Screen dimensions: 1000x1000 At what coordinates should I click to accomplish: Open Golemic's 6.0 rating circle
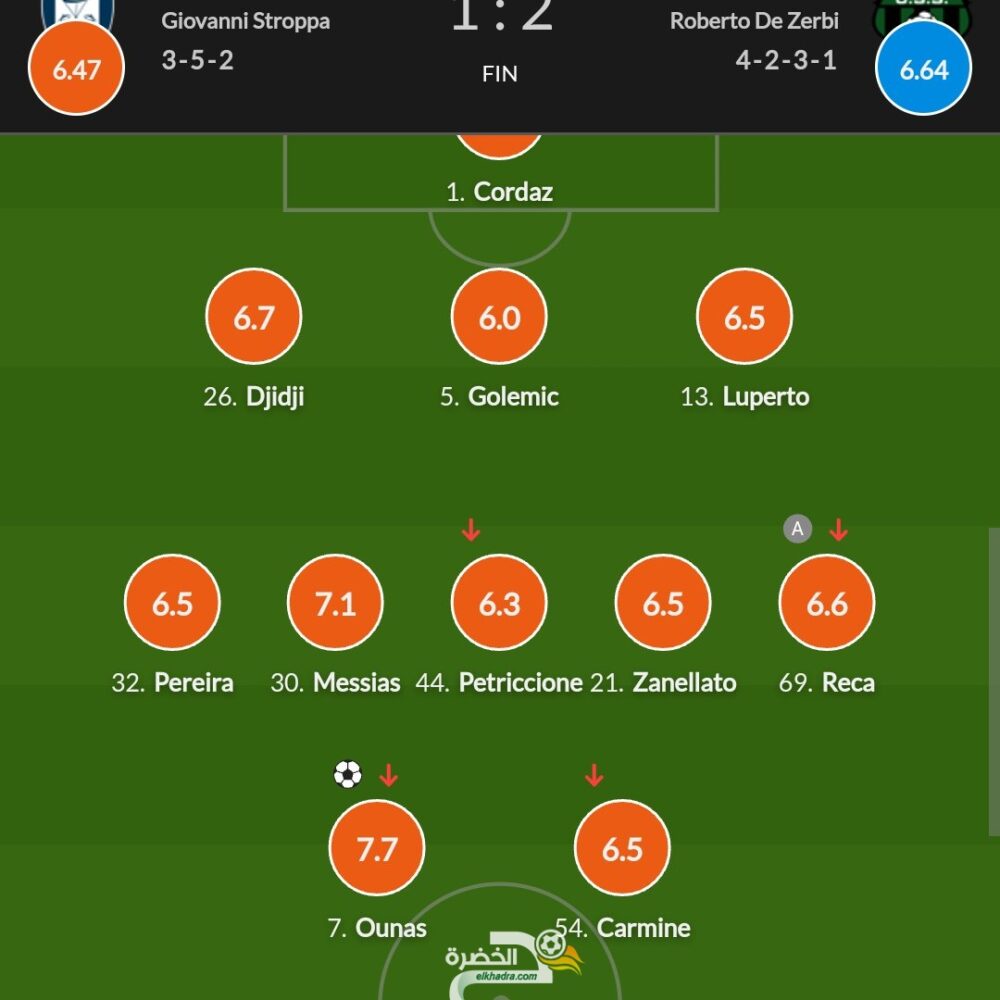[499, 316]
